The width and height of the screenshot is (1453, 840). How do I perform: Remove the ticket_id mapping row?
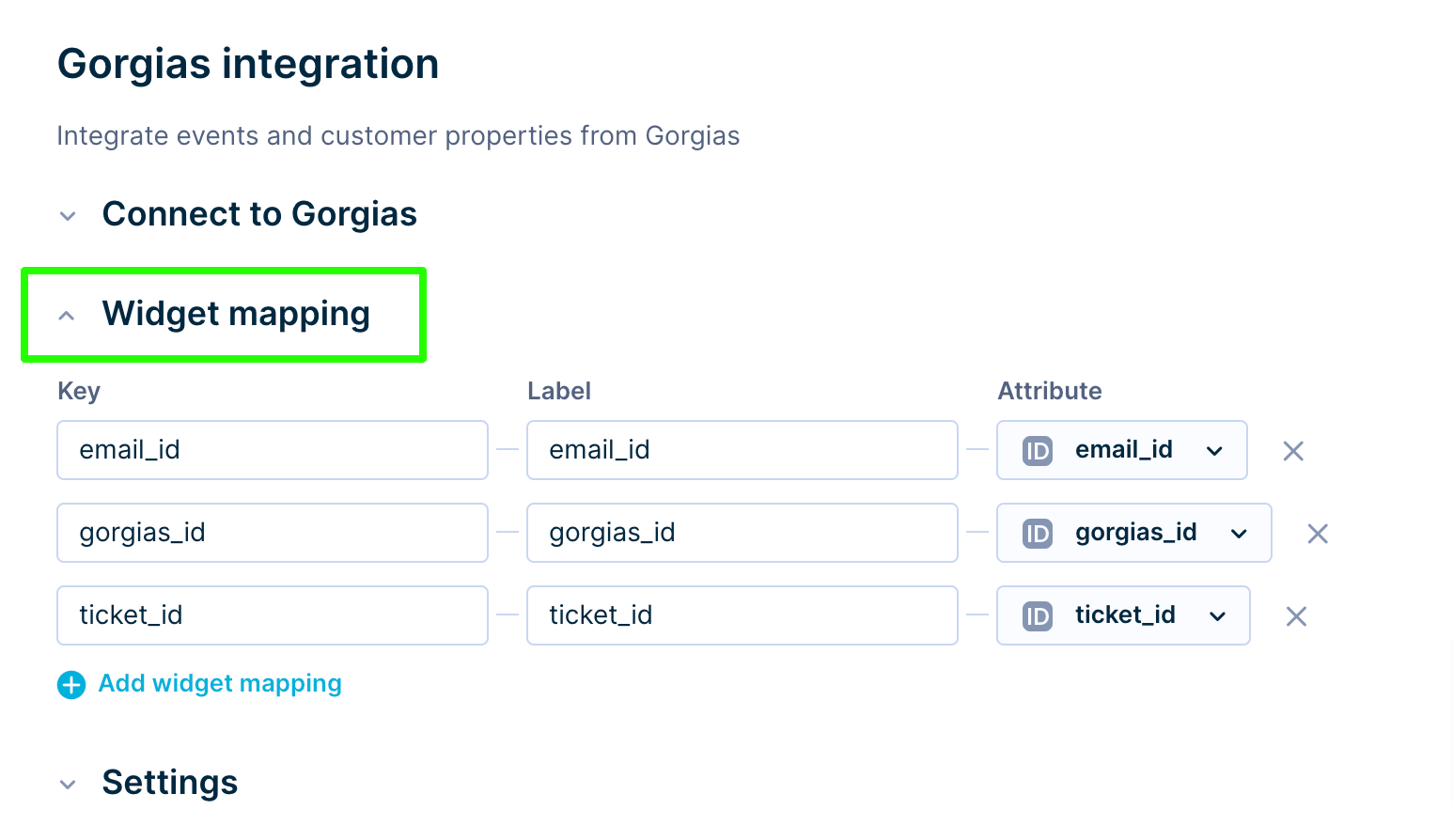click(x=1296, y=616)
